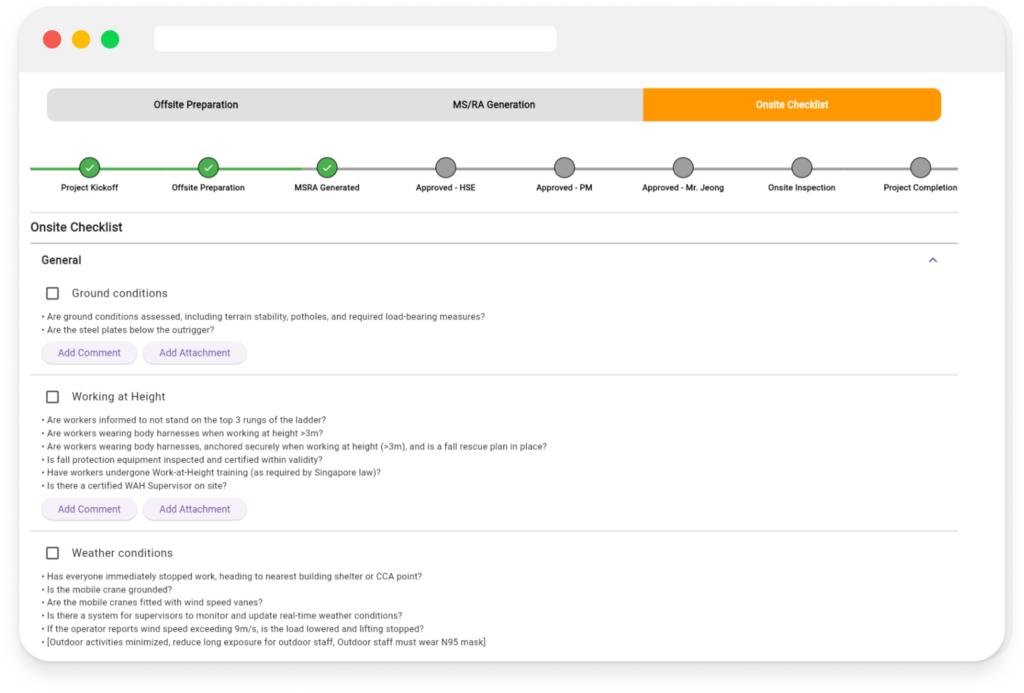Tick the Working at Height checkbox

[52, 396]
